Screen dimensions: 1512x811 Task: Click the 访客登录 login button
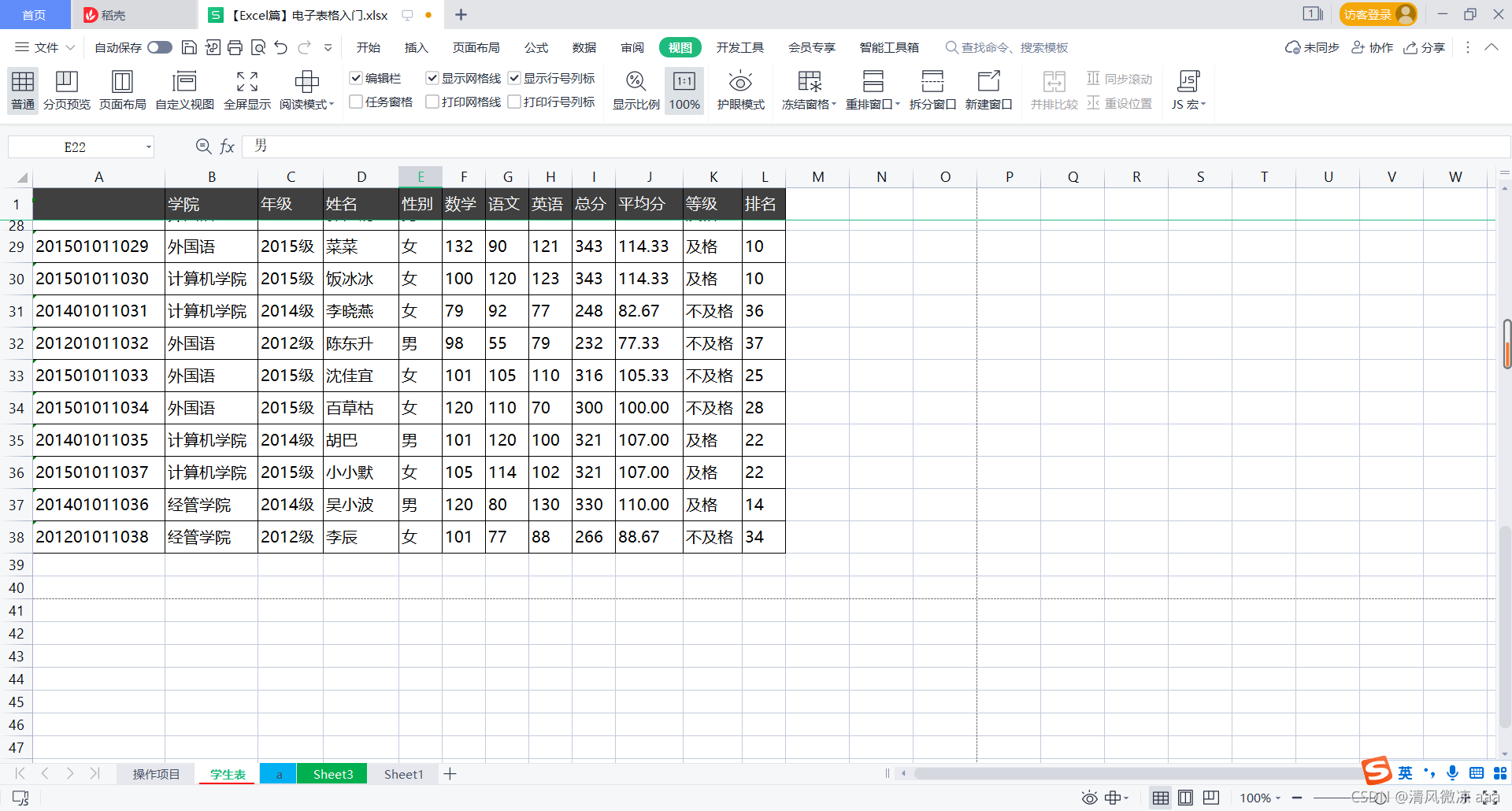[1378, 14]
